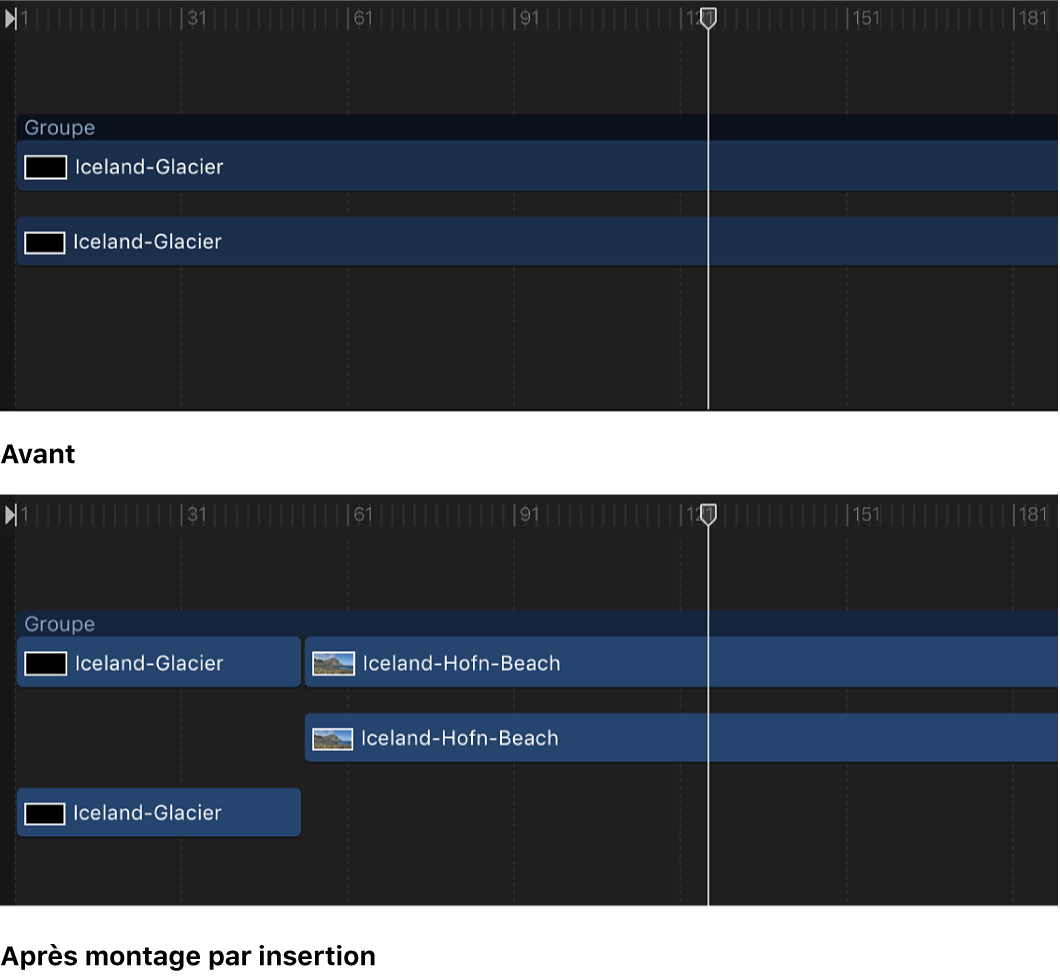This screenshot has height=980, width=1060.
Task: Click frame 31 in the Après ruler
Action: click(197, 514)
